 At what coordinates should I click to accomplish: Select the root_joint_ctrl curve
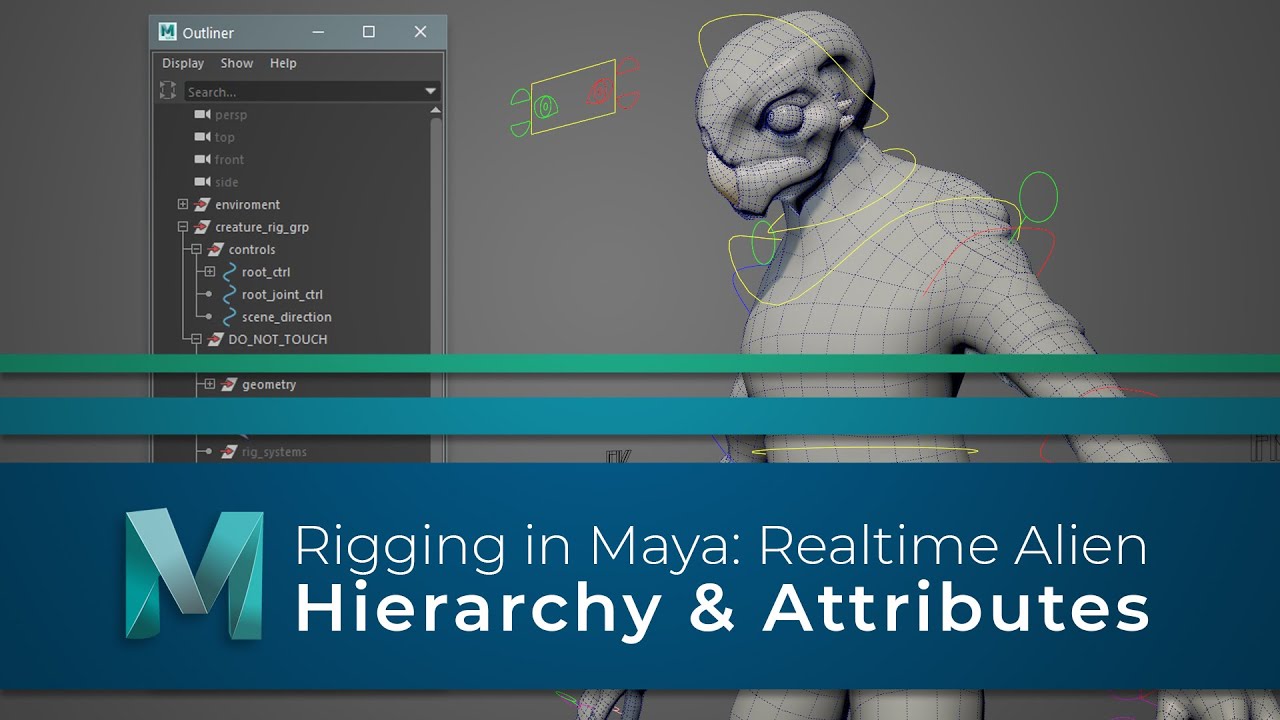pos(282,295)
